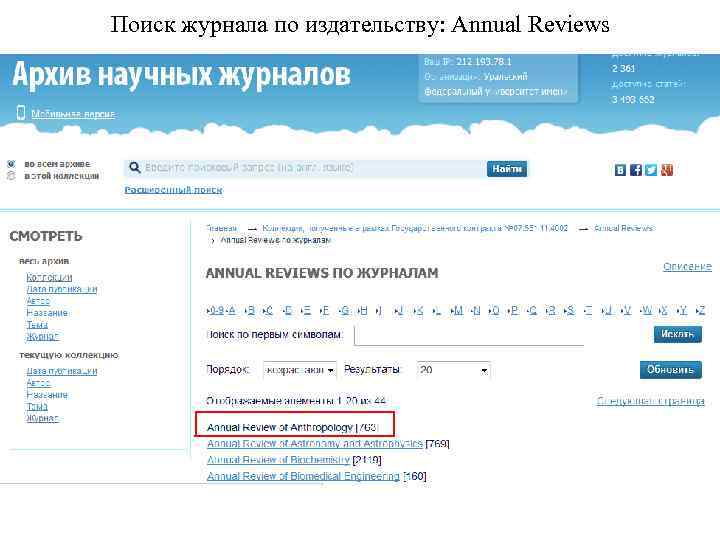Viewport: 720px width, 540px height.
Task: Filter journals by letter S
Action: (569, 311)
